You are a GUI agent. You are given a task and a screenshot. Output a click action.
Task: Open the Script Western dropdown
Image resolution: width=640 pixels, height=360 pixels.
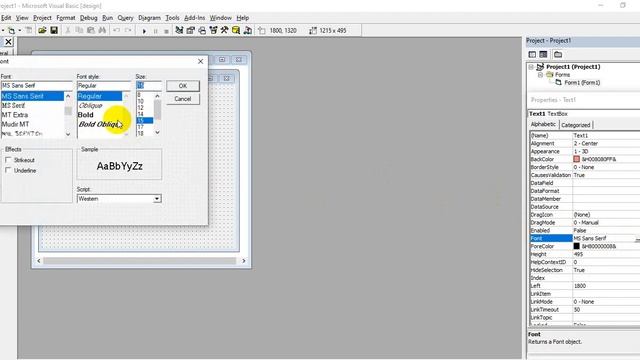[157, 199]
